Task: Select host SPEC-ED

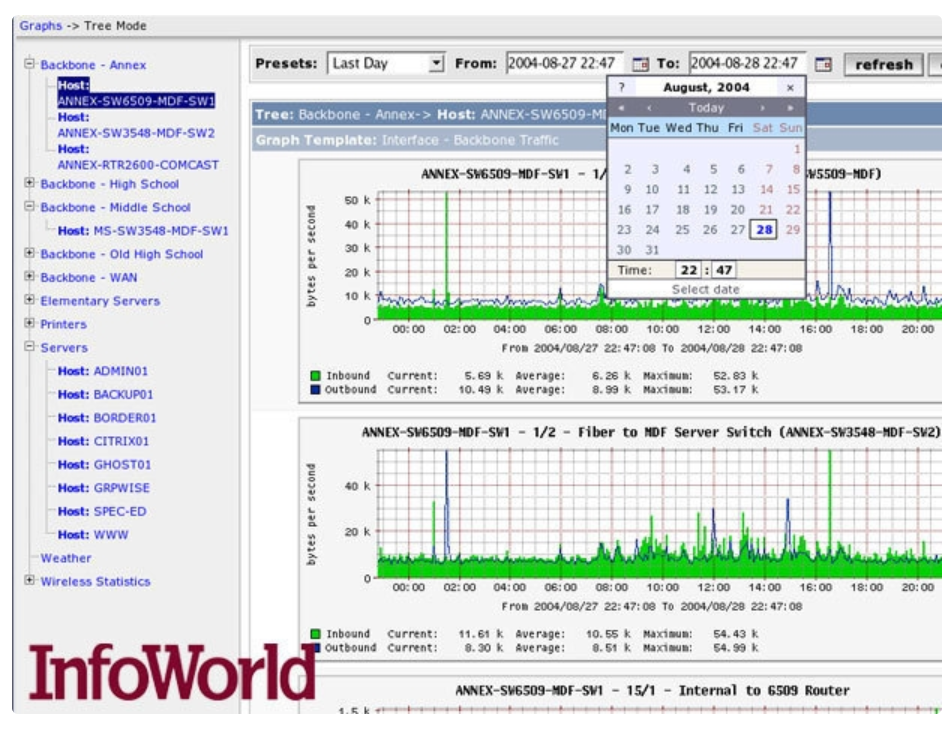Action: 102,511
